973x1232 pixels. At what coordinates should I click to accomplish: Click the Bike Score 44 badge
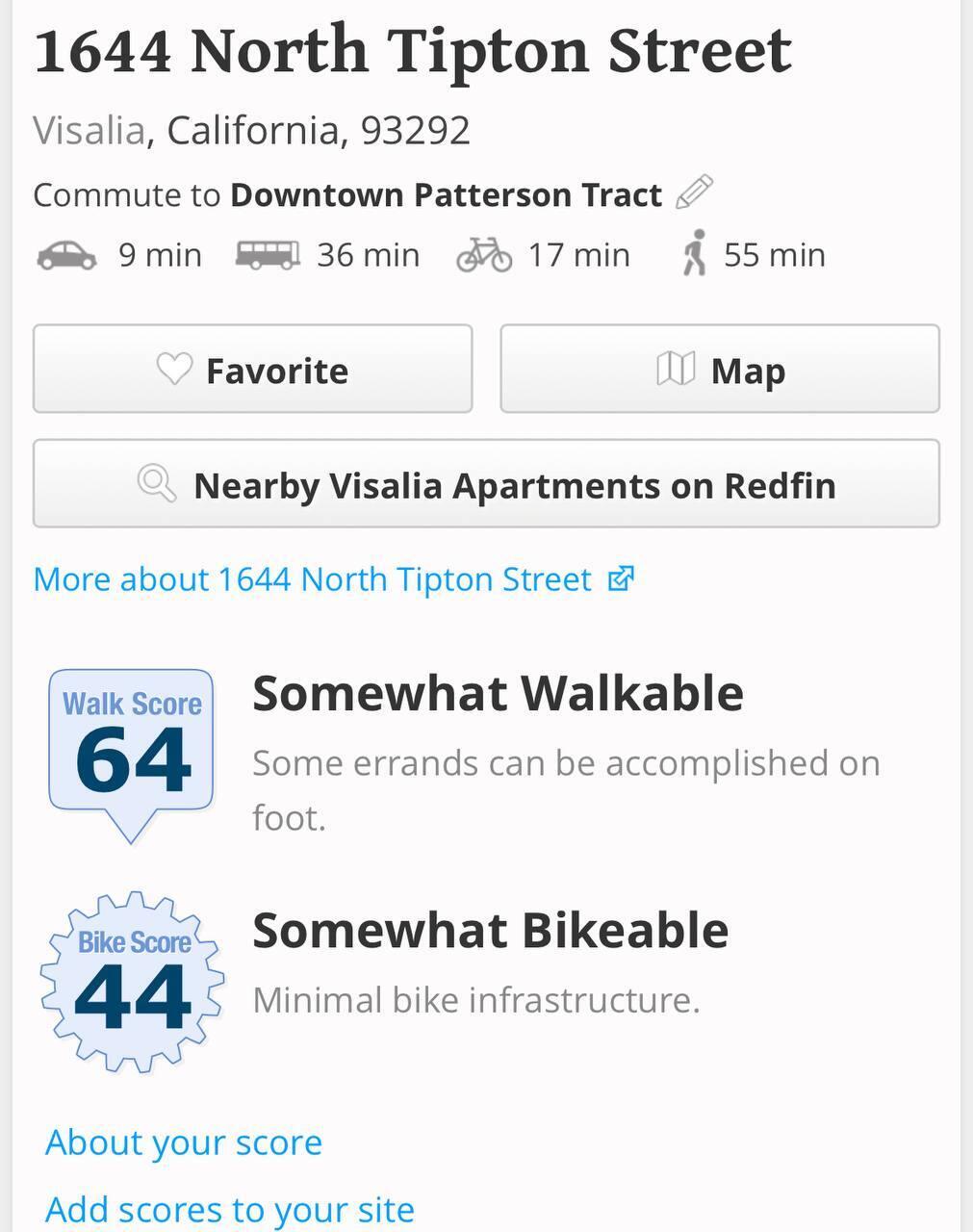click(133, 982)
